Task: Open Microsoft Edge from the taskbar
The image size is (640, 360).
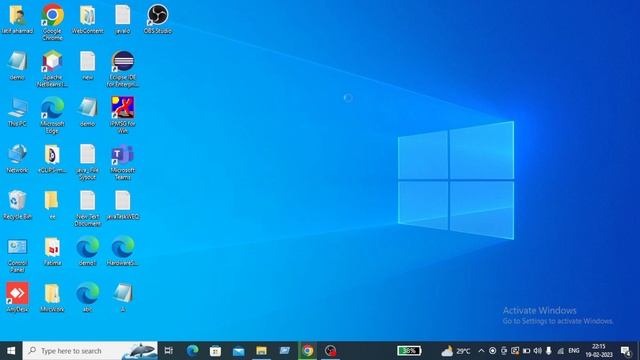Action: pos(192,351)
